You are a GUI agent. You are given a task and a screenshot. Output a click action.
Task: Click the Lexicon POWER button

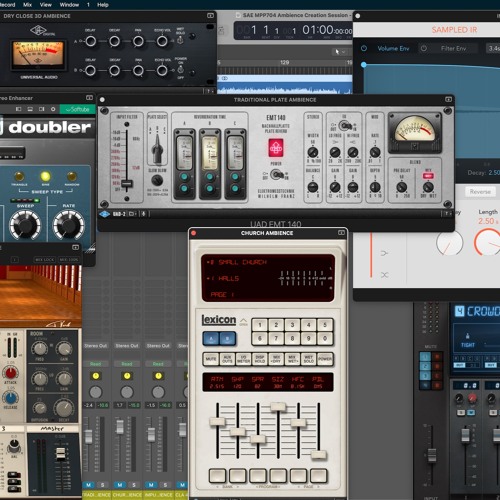click(325, 359)
